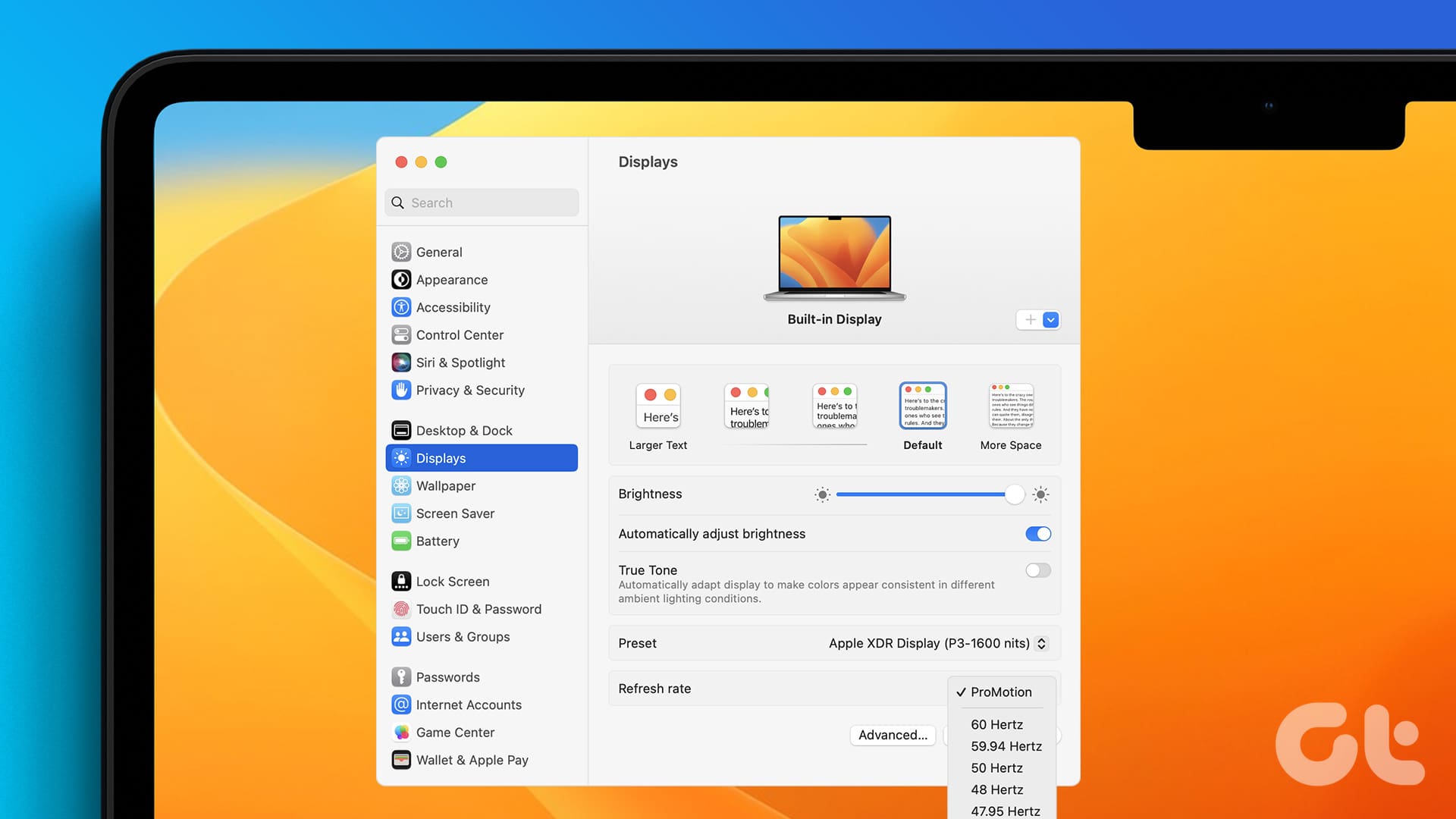Click the Appearance icon in sidebar
Image resolution: width=1456 pixels, height=819 pixels.
401,280
